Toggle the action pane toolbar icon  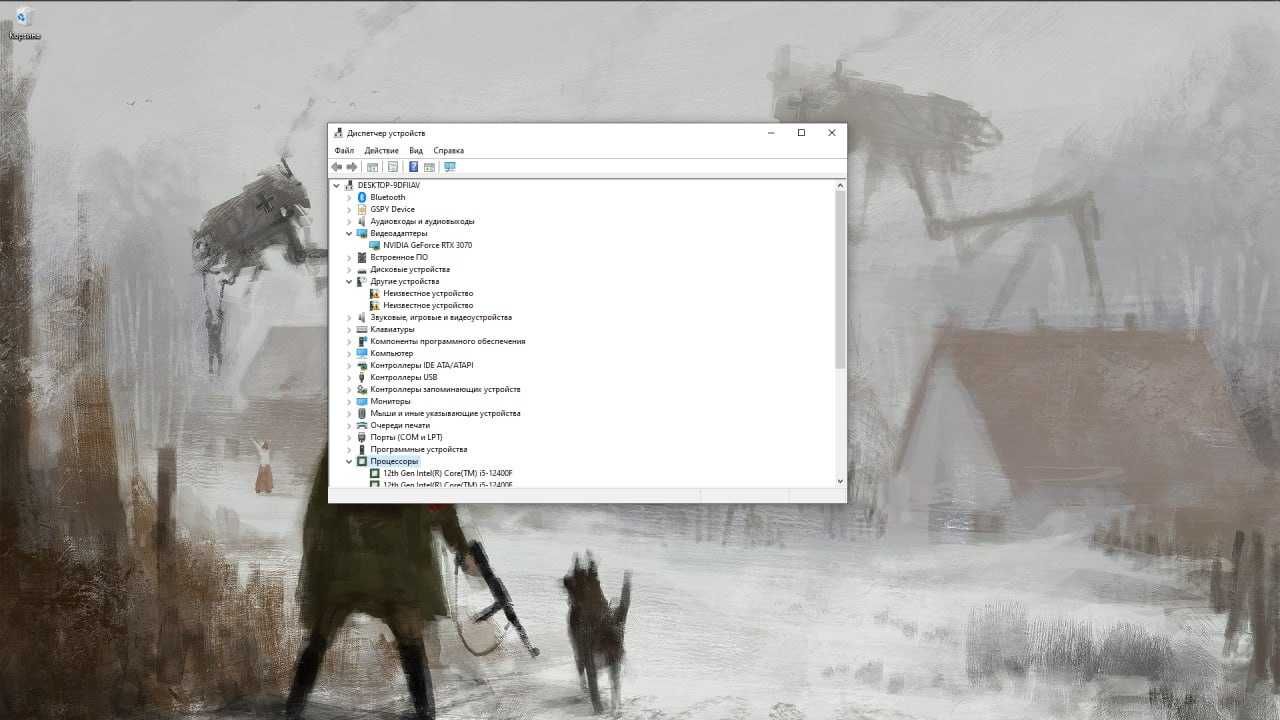point(429,167)
